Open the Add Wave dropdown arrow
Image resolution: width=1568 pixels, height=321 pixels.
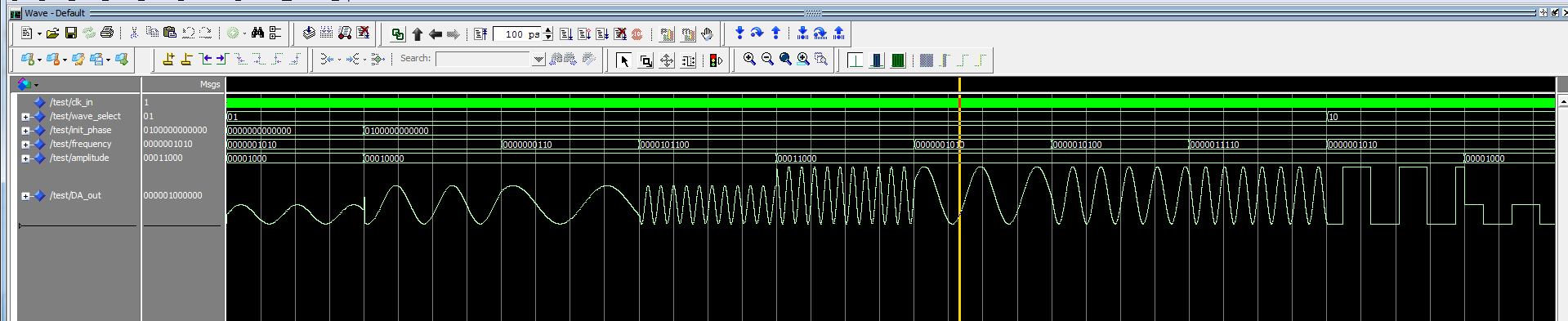click(x=40, y=60)
